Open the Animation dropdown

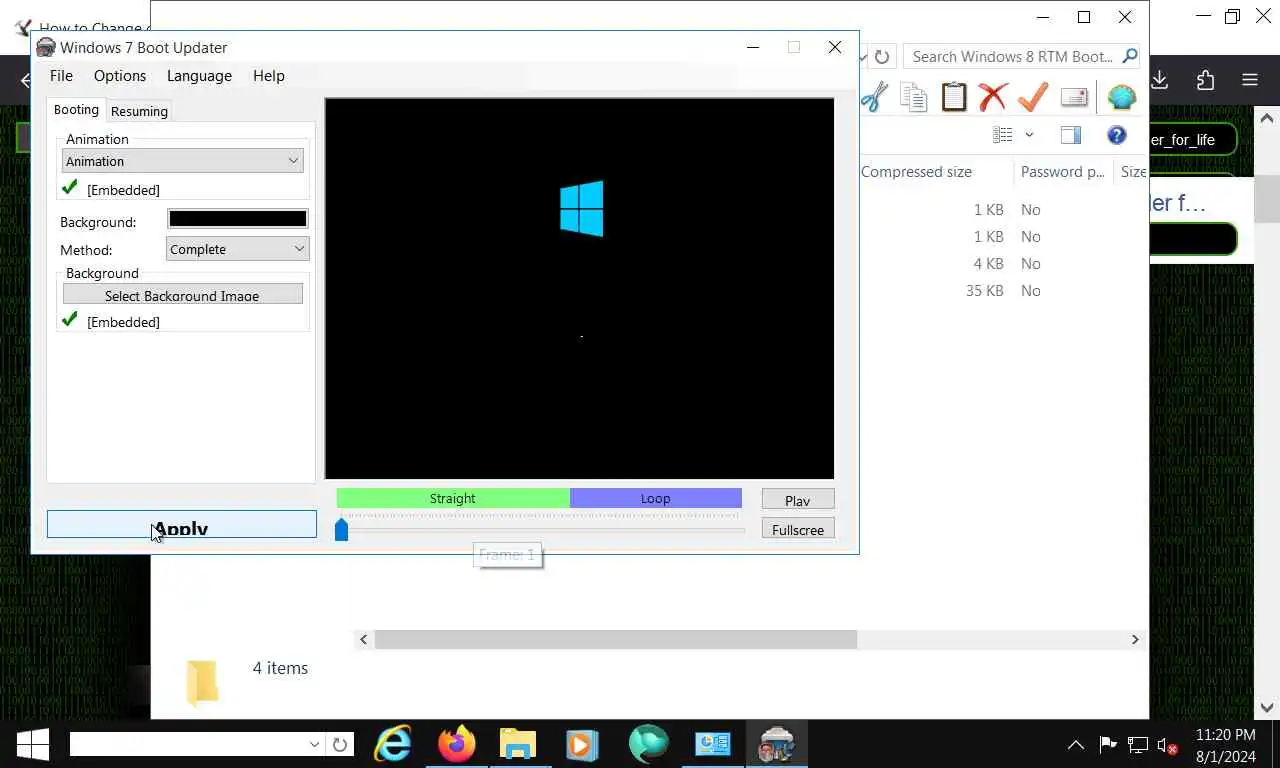(x=183, y=161)
